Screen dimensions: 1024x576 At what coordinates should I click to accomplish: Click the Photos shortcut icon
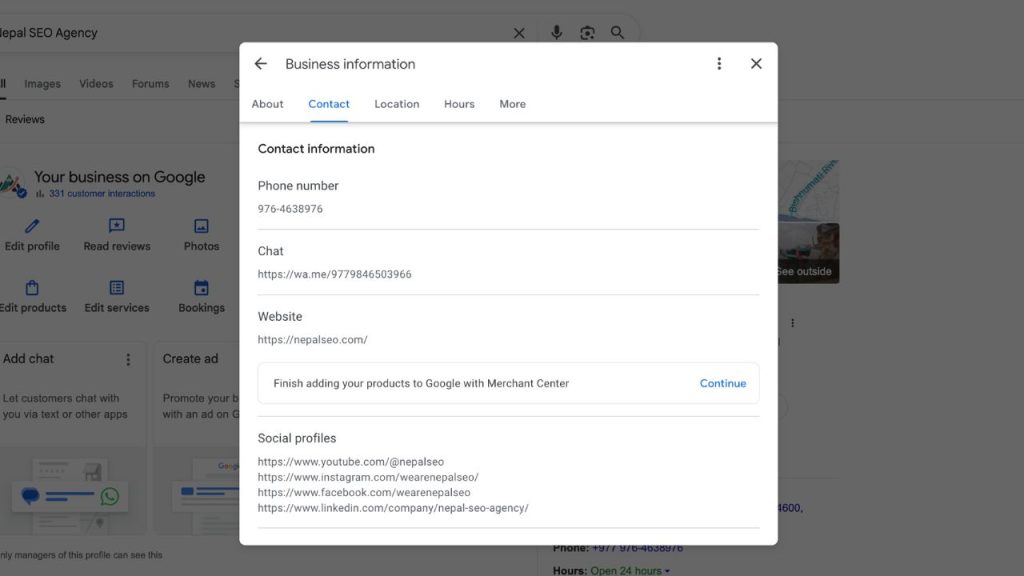pyautogui.click(x=200, y=227)
